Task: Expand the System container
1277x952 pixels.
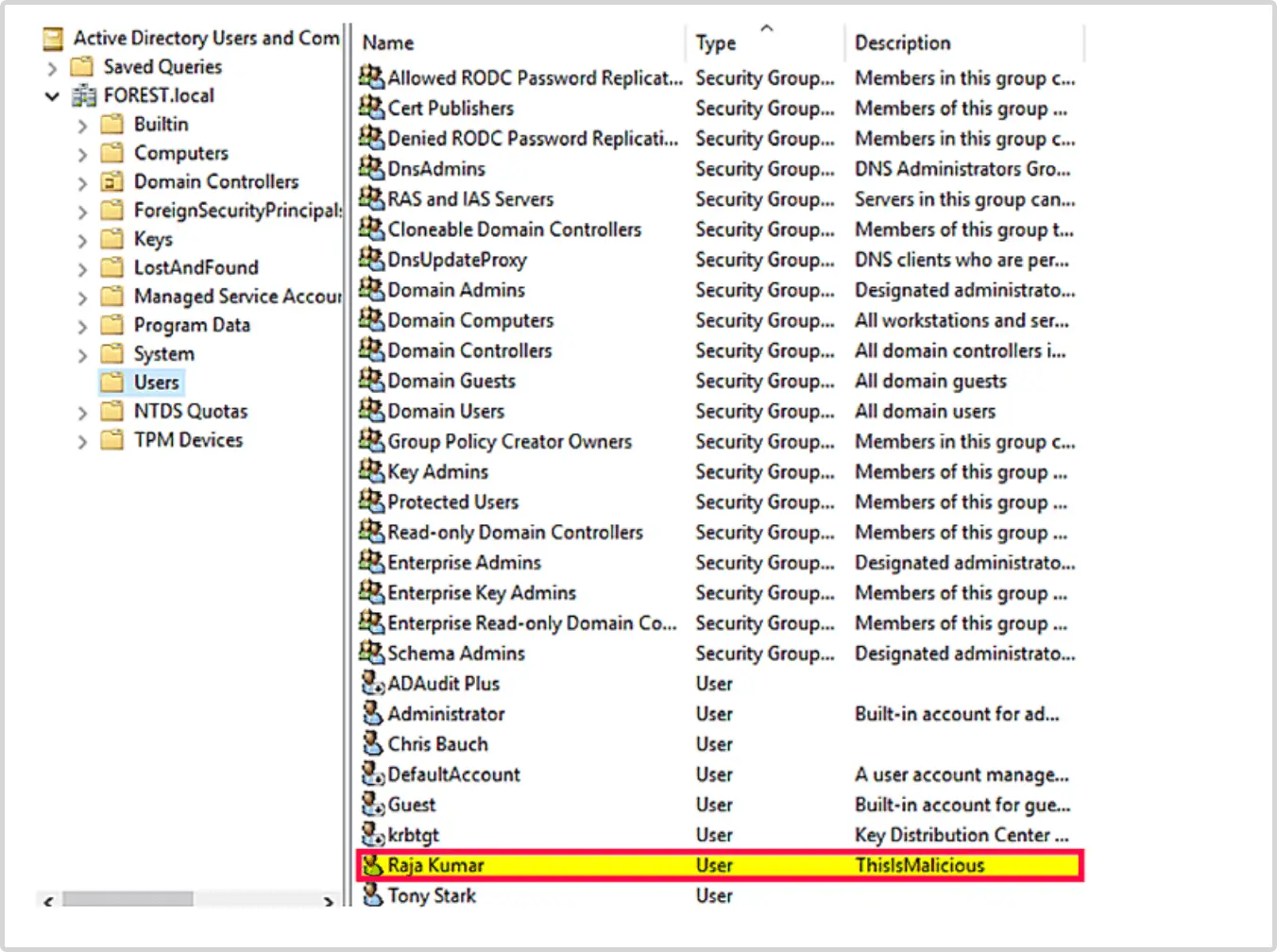Action: (82, 355)
